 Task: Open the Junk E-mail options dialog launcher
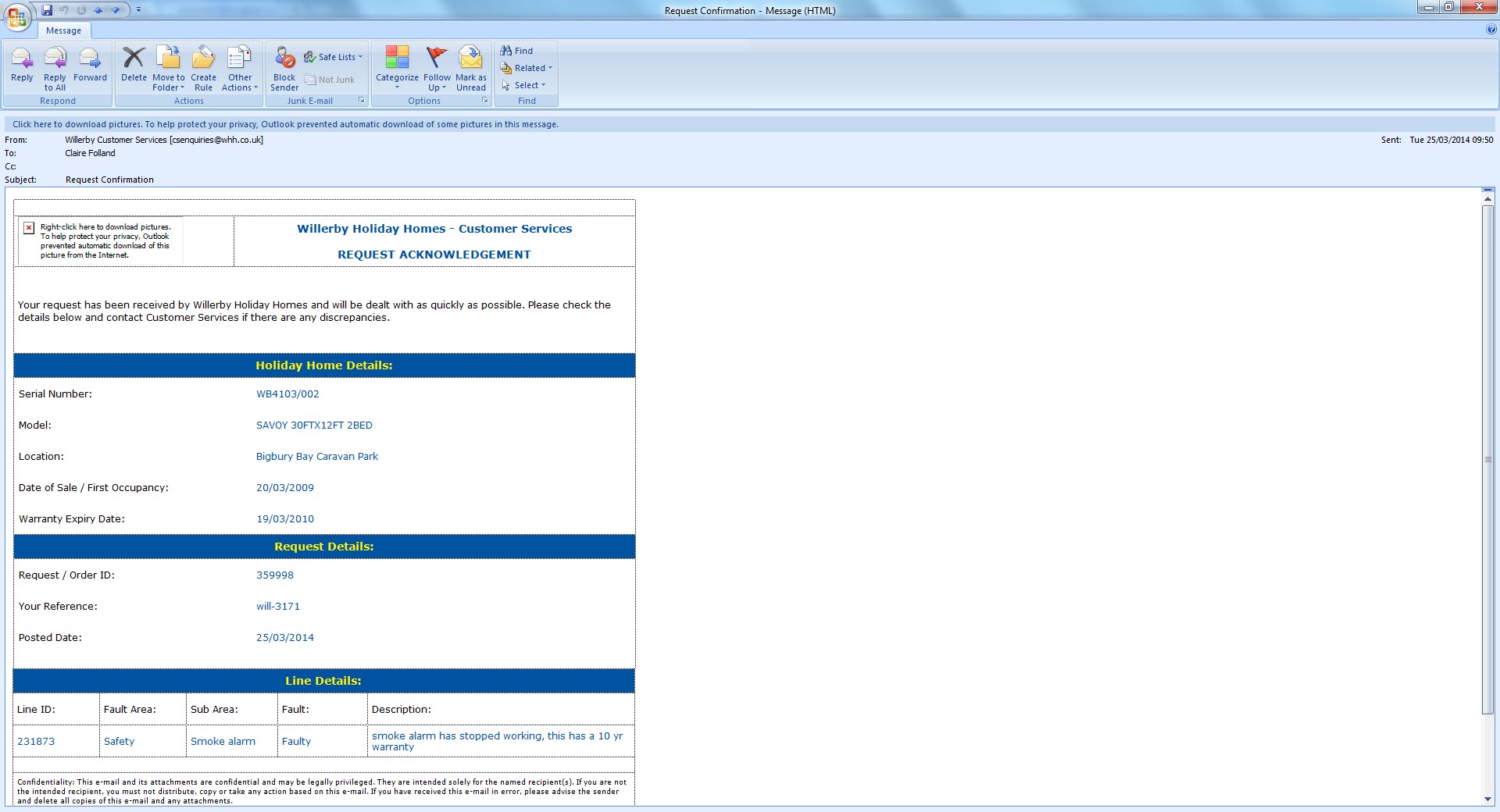pos(361,101)
